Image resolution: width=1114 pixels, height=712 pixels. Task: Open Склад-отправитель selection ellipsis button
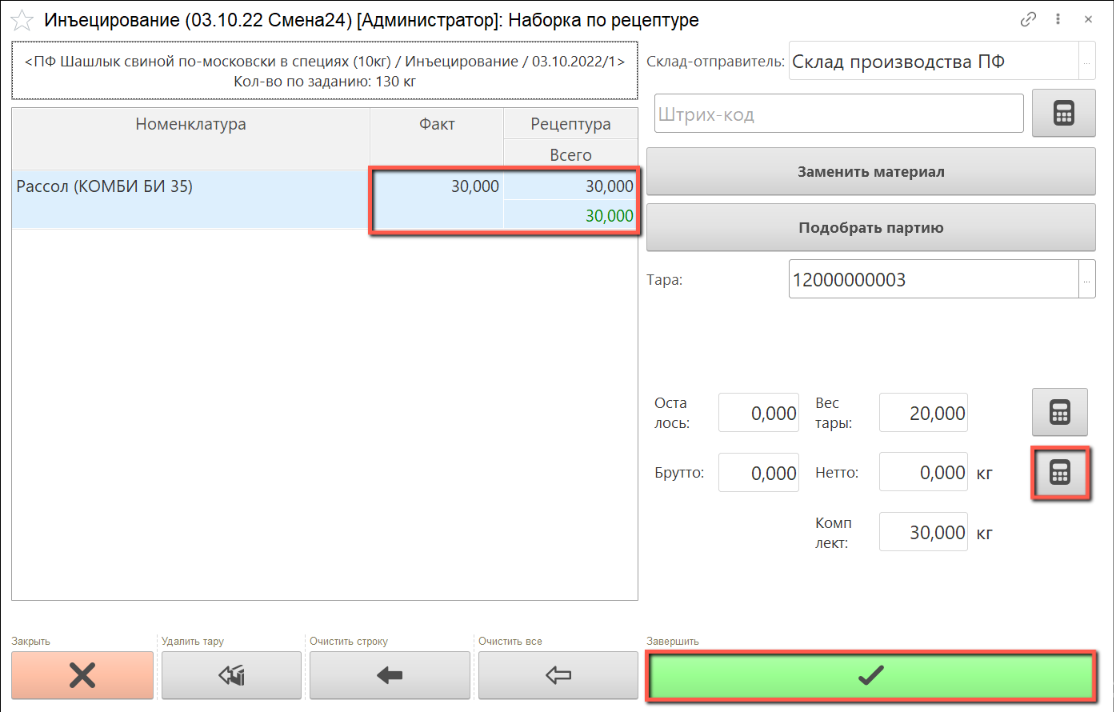(1087, 62)
